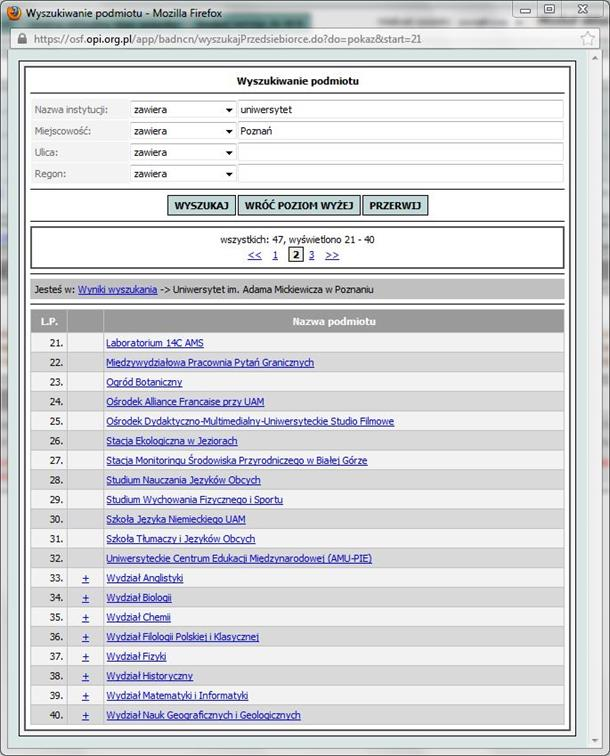The image size is (610, 756).
Task: Open Ulica condition dropdown
Action: click(183, 152)
